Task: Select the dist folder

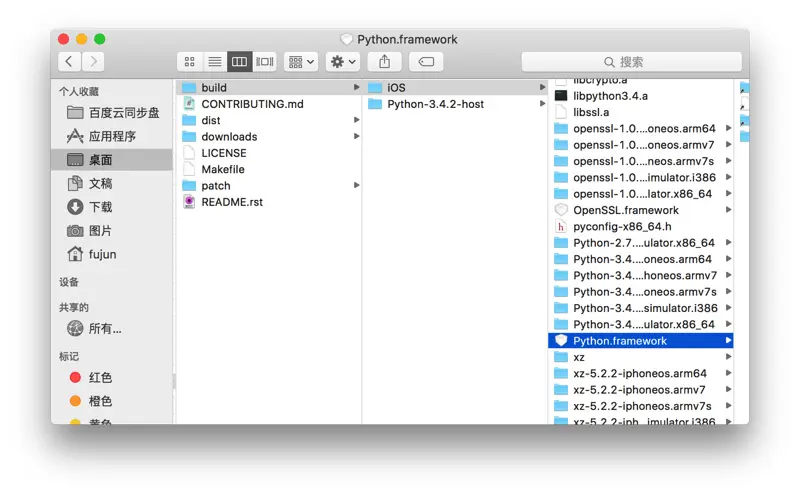Action: pyautogui.click(x=269, y=120)
